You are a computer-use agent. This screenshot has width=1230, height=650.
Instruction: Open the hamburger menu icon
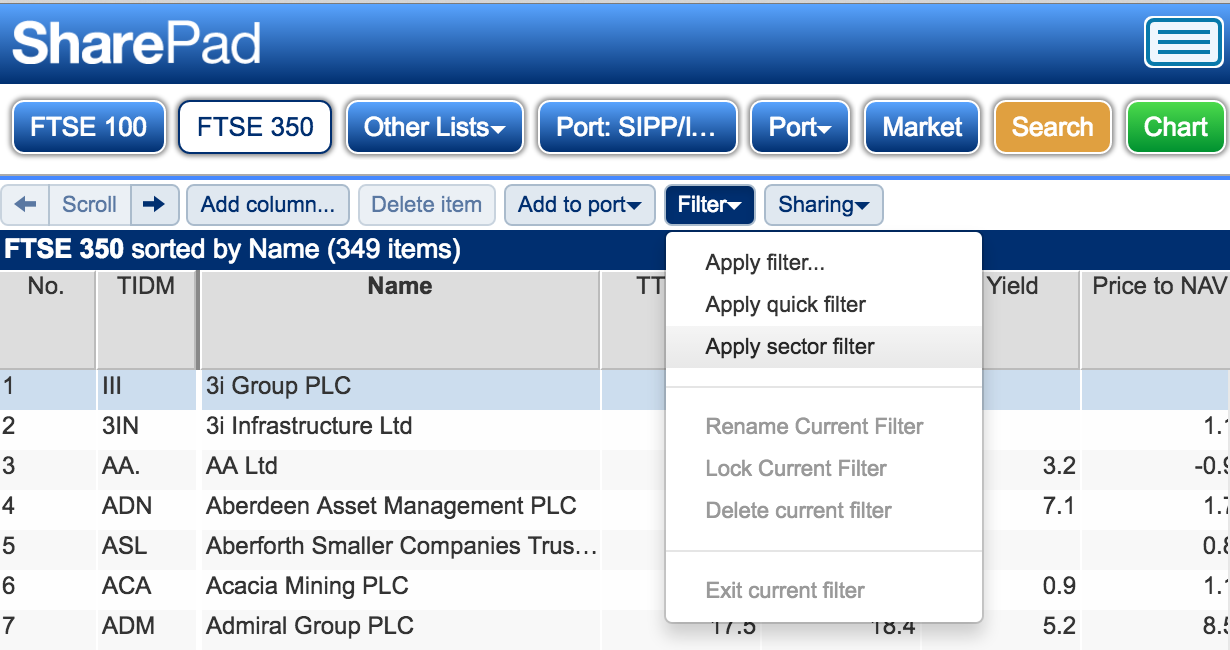[x=1185, y=43]
